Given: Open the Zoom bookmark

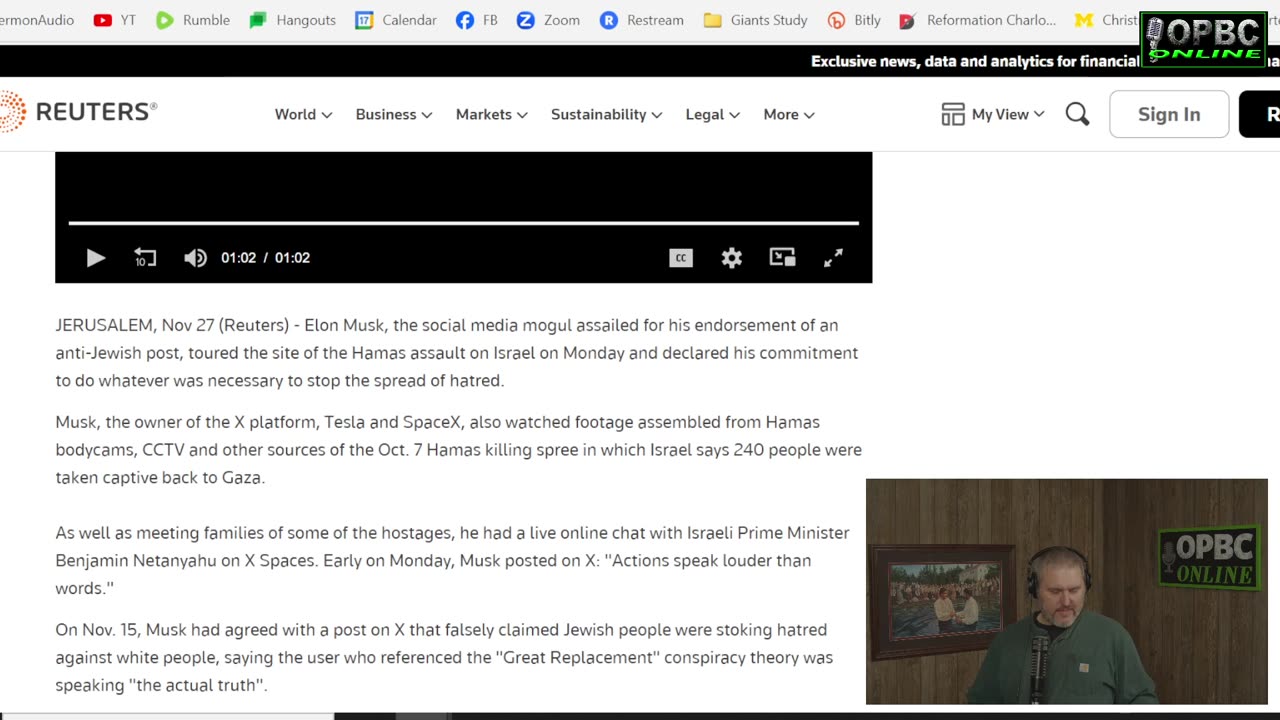Looking at the screenshot, I should coord(548,20).
